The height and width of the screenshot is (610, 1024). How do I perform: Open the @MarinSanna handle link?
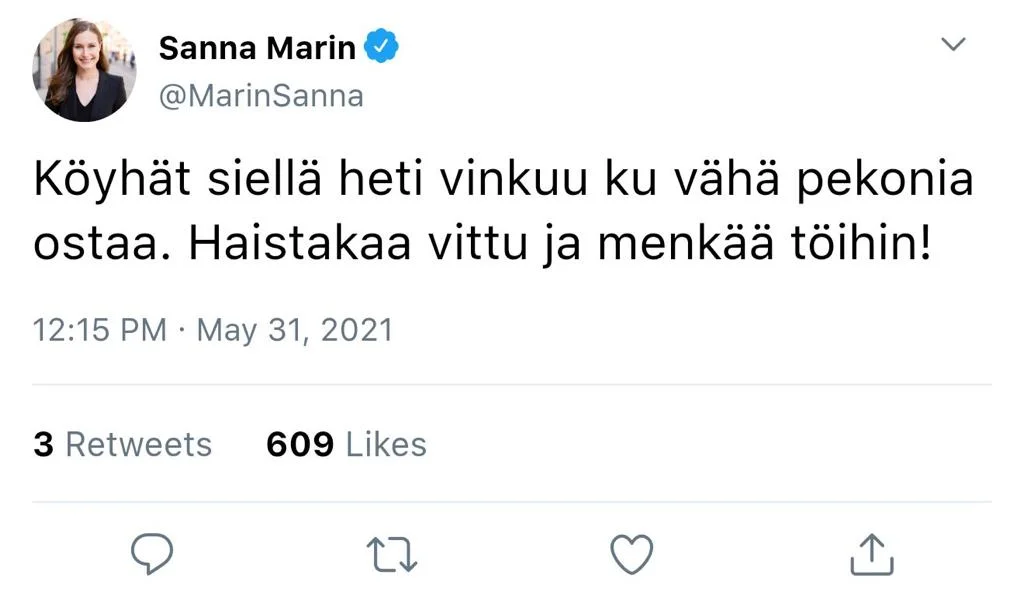click(x=261, y=96)
